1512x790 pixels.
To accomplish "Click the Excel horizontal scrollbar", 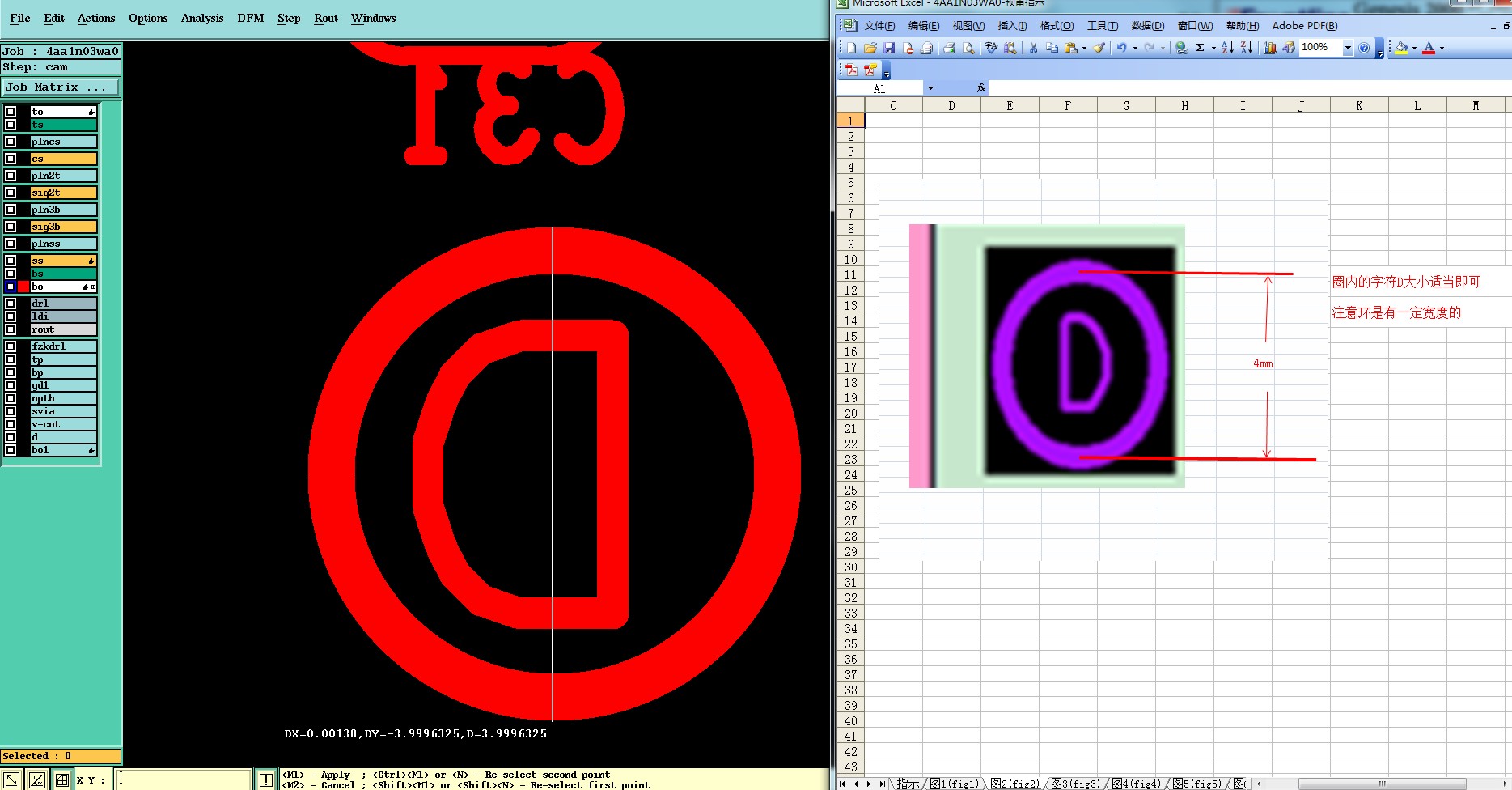I will point(1382,784).
